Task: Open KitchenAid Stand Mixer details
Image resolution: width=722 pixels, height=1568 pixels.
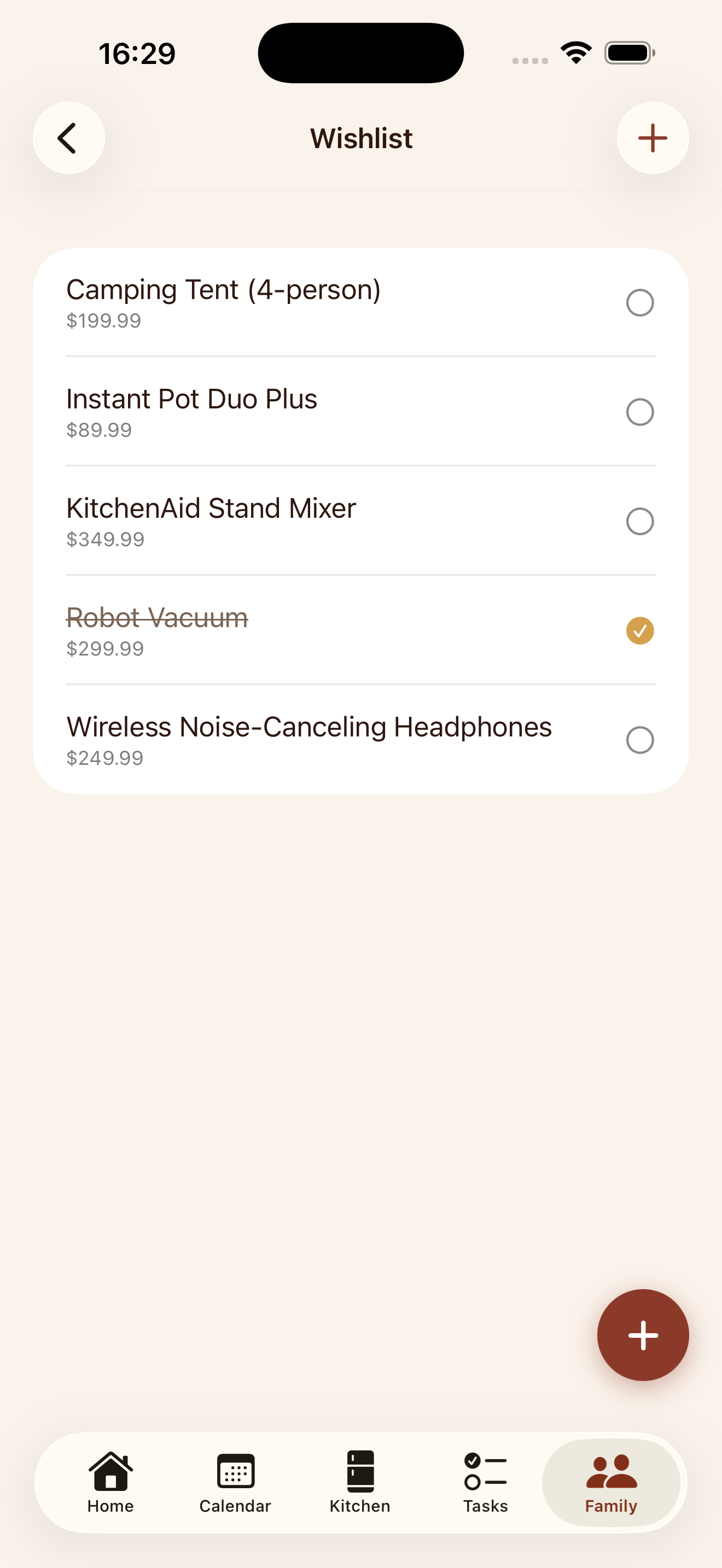Action: tap(211, 509)
